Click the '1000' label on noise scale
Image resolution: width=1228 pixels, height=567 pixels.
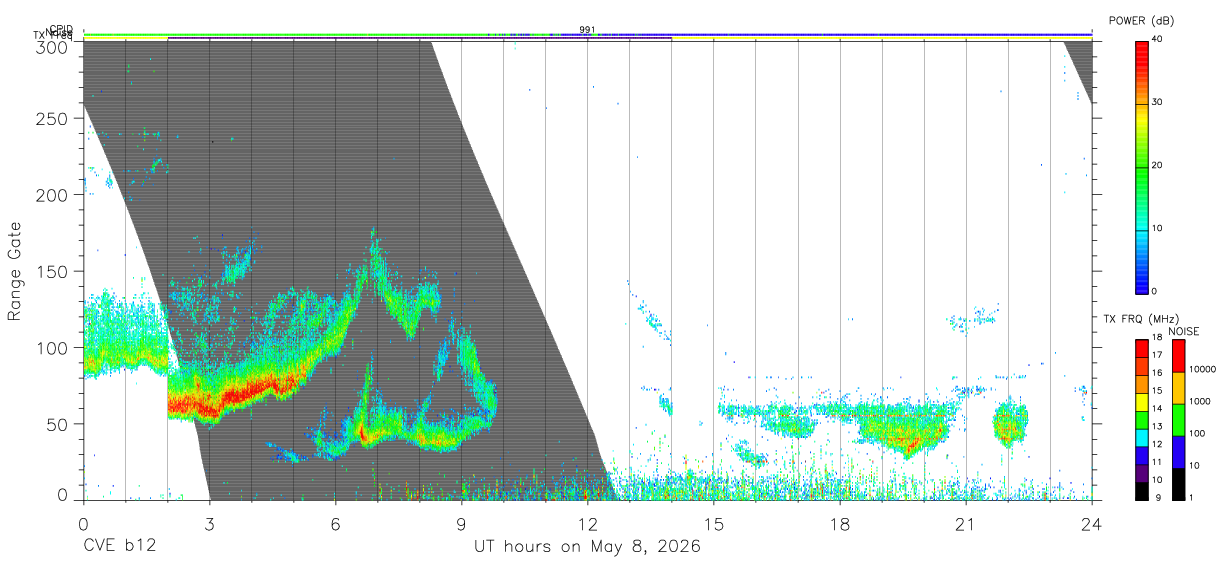[1200, 401]
